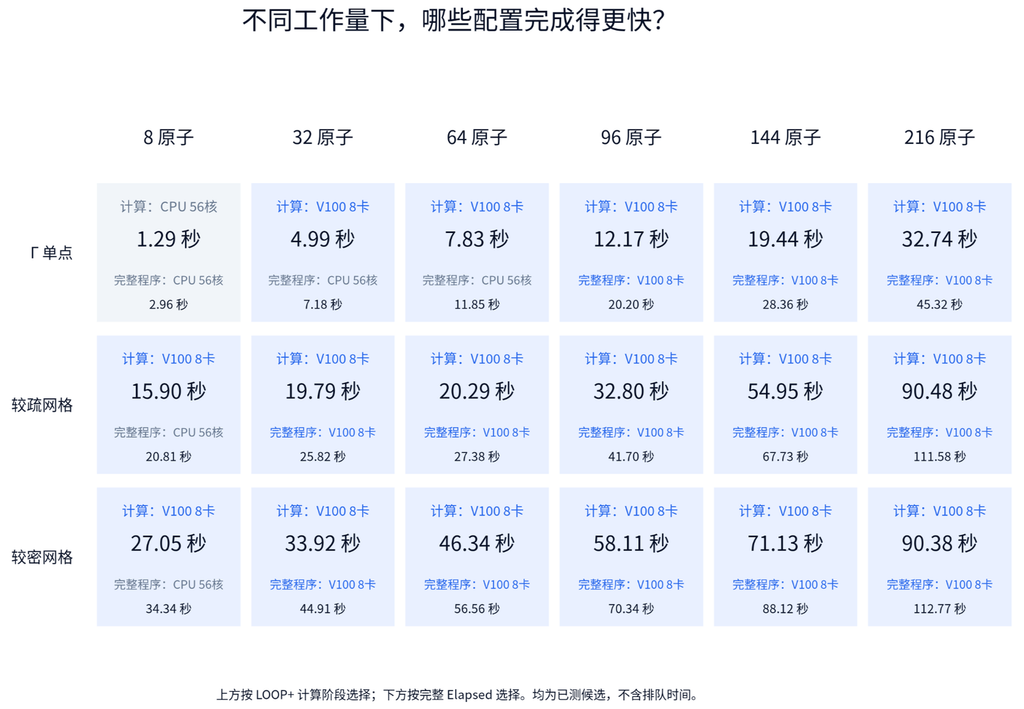
Task: Click the 11.85 秒 value
Action: tap(477, 304)
